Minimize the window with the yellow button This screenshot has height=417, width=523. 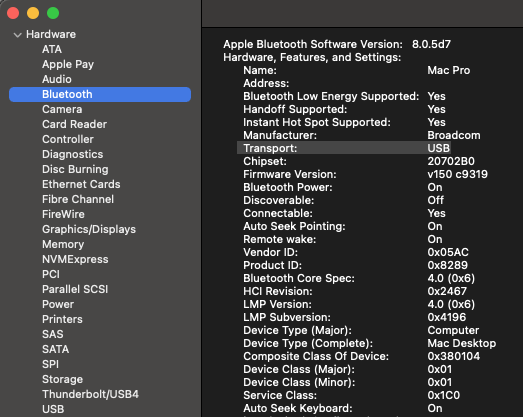[33, 13]
